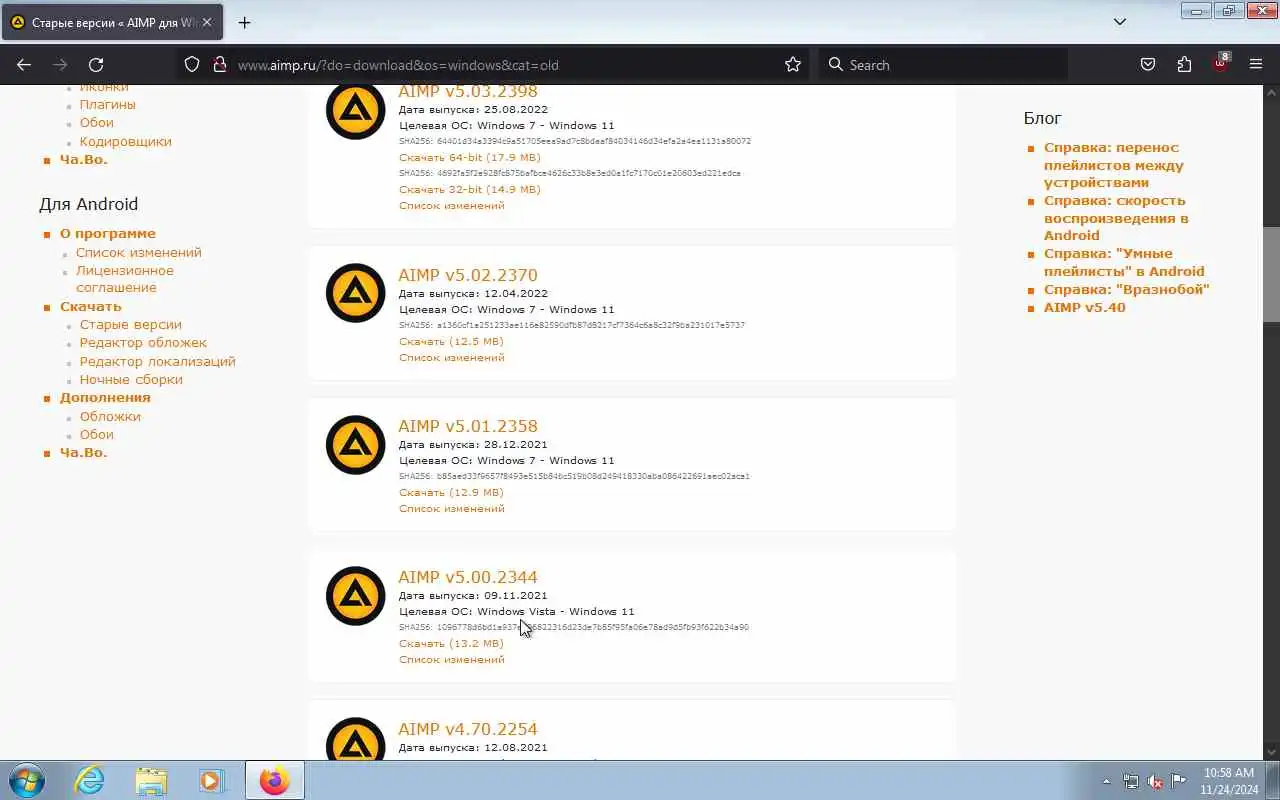1280x800 pixels.
Task: Show hidden tray icons arrow
Action: pos(1106,781)
